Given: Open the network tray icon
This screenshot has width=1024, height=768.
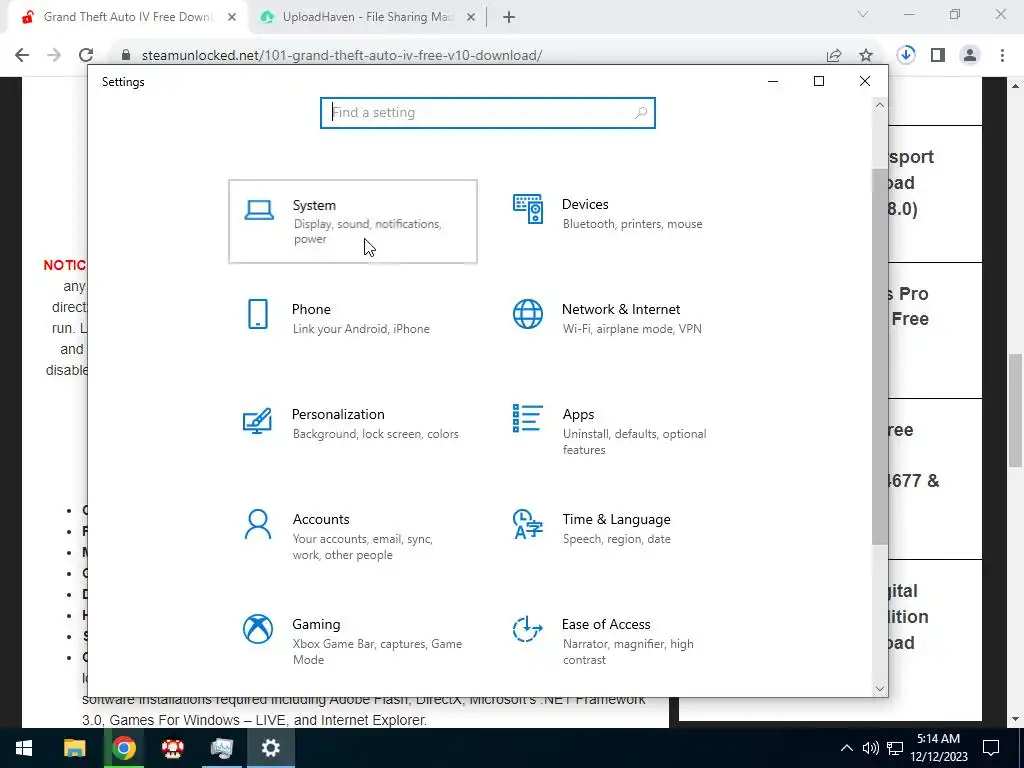Looking at the screenshot, I should point(895,748).
